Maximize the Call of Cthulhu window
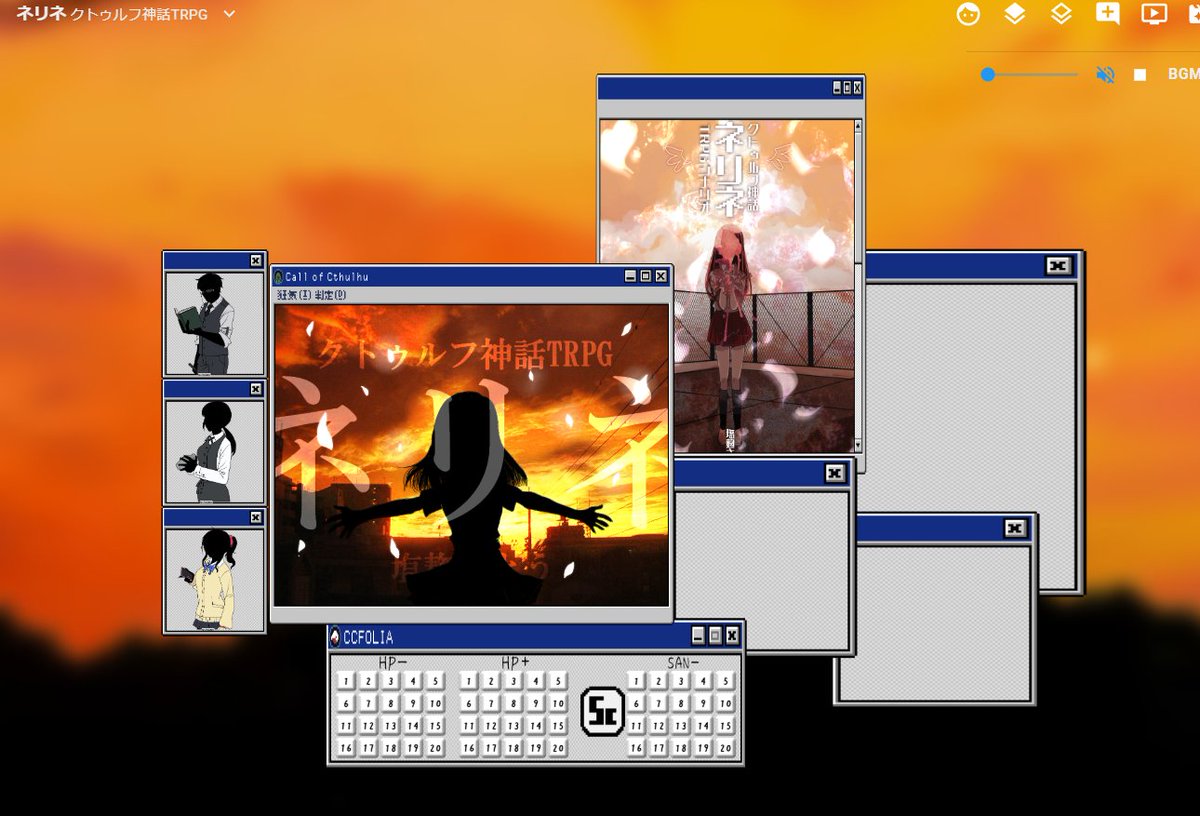Screen dimensions: 1200x816 pyautogui.click(x=645, y=276)
